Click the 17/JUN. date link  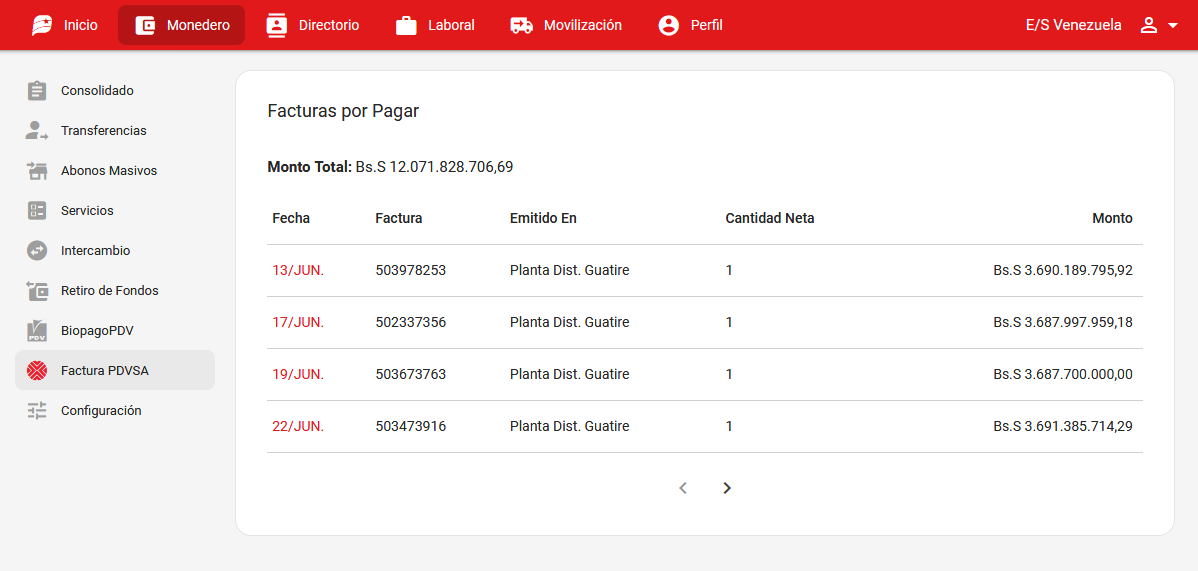(x=298, y=323)
